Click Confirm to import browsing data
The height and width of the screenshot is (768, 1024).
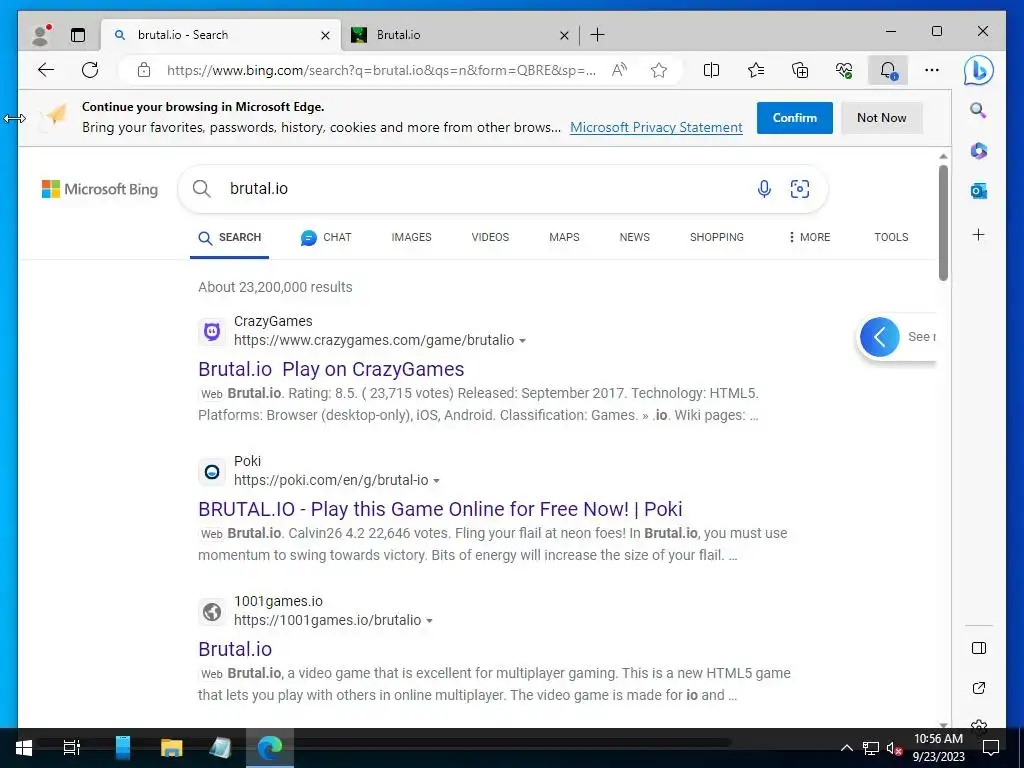tap(795, 118)
